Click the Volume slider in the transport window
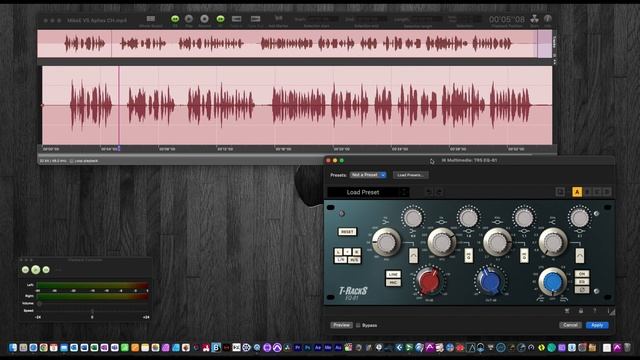This screenshot has width=640, height=360. 92,304
